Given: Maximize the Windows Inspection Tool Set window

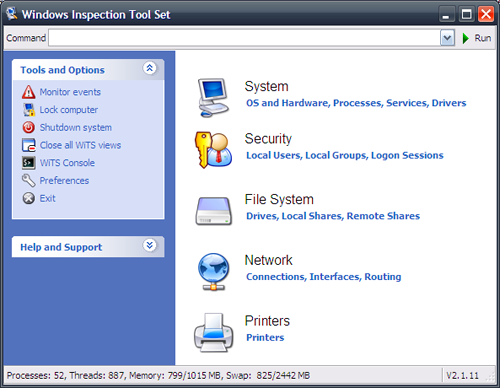Looking at the screenshot, I should tap(466, 14).
